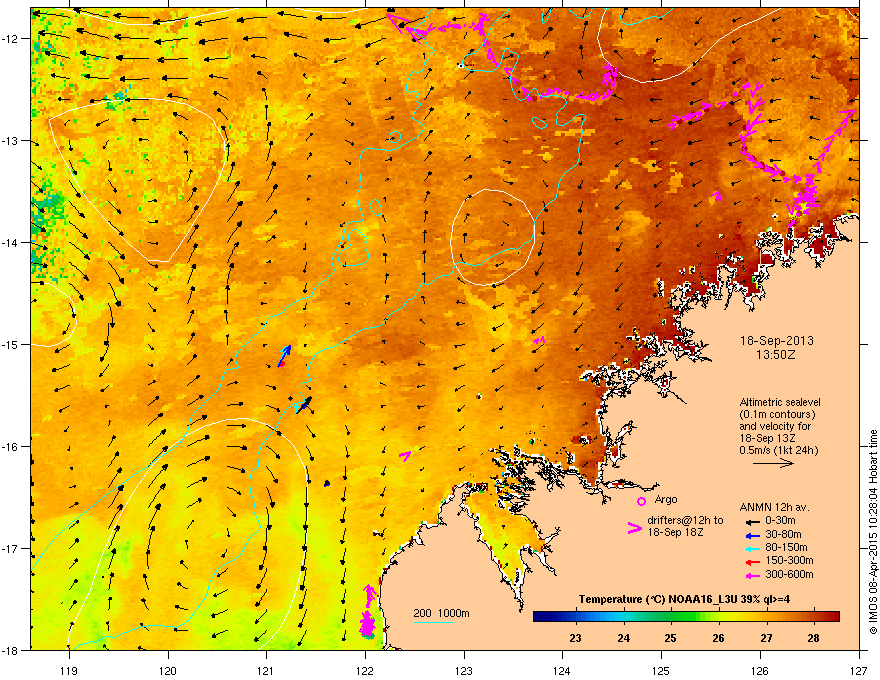Click the '30-80m' depth label

pyautogui.click(x=783, y=534)
